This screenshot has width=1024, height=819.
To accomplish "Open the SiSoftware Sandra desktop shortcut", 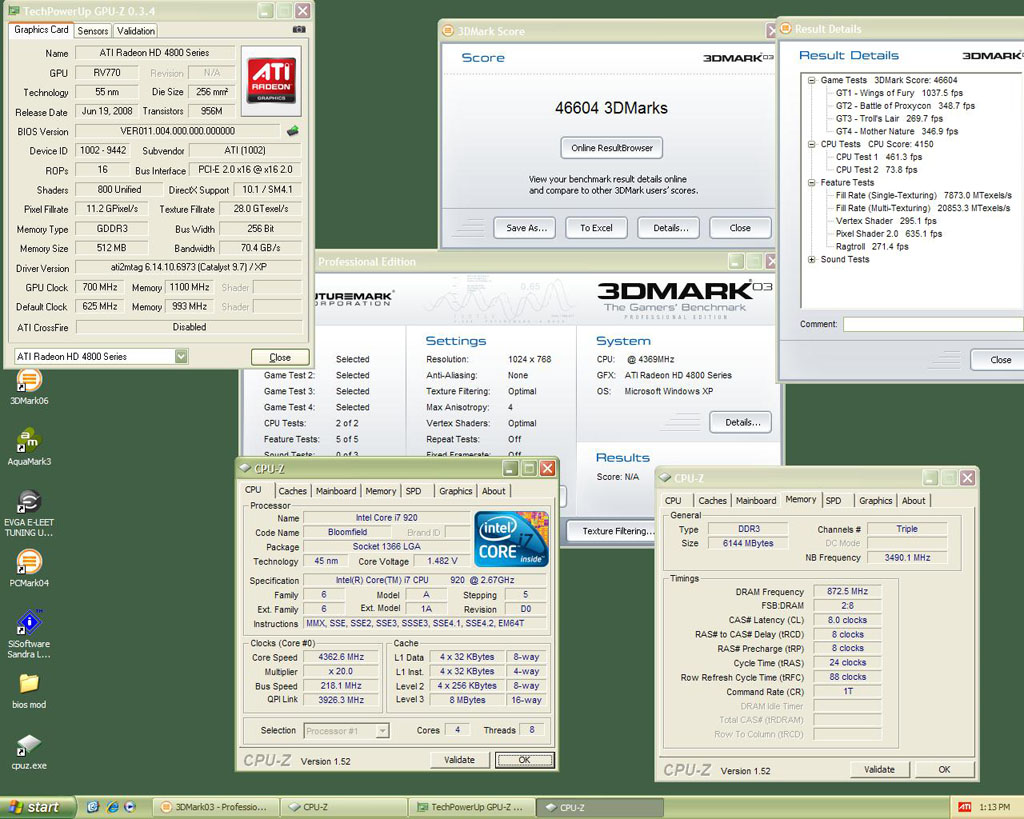I will [29, 634].
